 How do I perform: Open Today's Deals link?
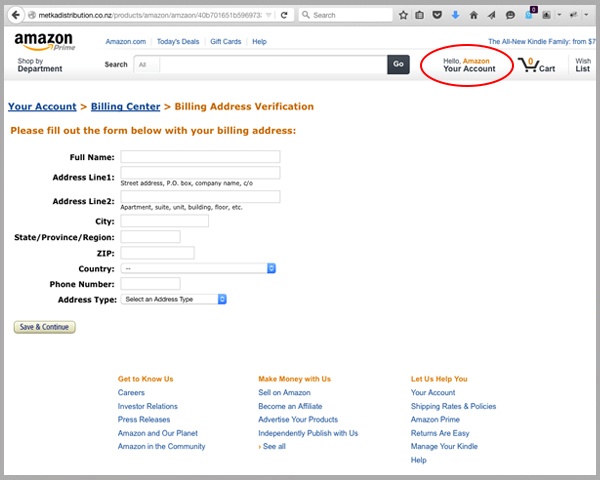pyautogui.click(x=178, y=41)
